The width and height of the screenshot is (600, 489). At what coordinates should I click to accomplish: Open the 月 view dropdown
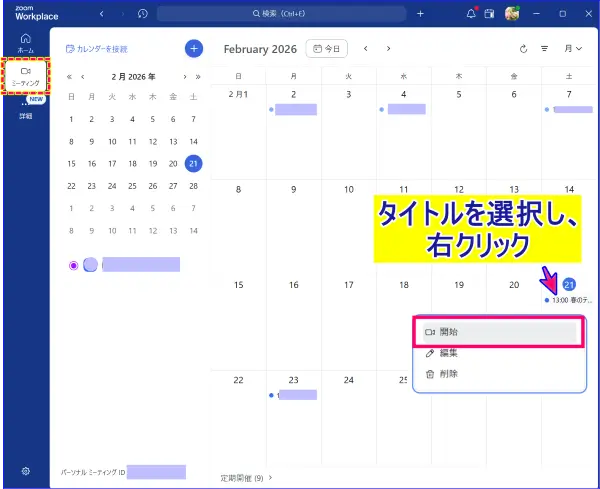573,49
